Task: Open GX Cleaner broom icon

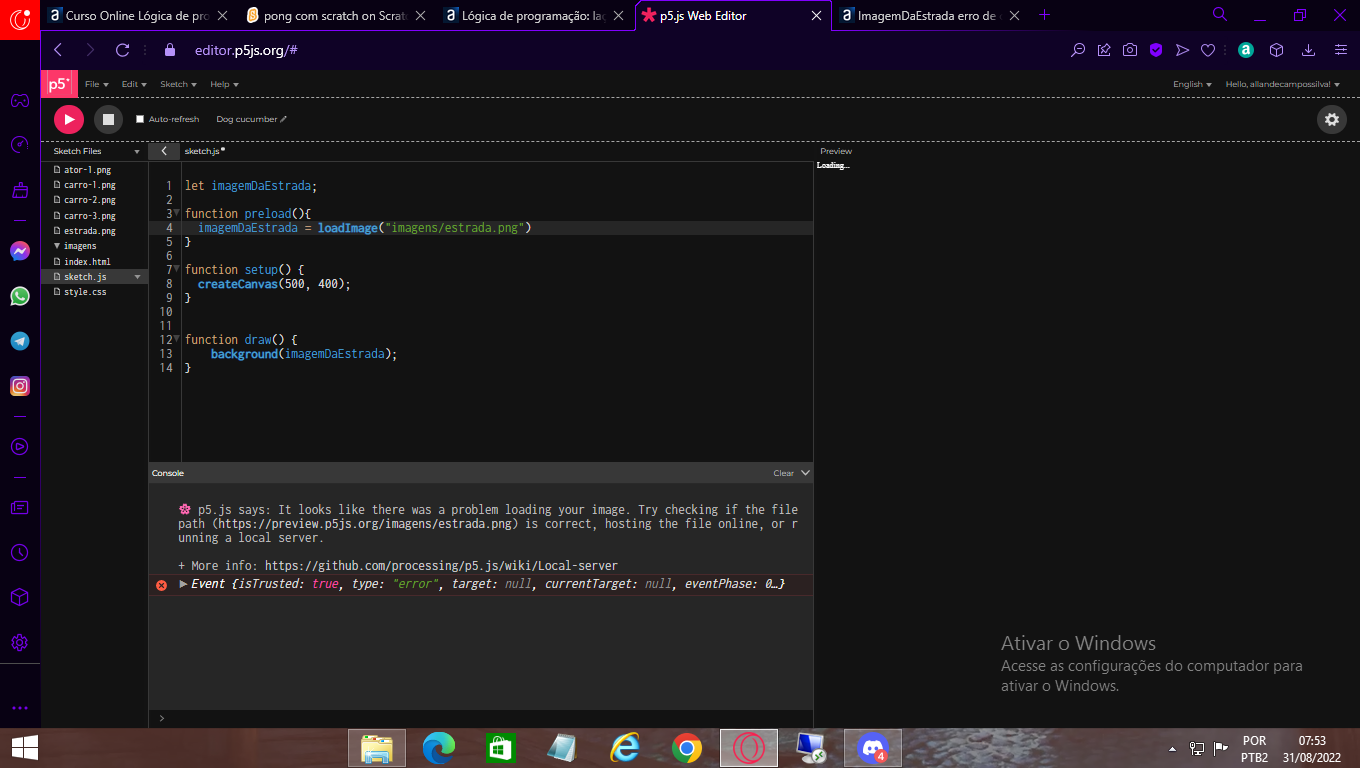Action: coord(19,190)
